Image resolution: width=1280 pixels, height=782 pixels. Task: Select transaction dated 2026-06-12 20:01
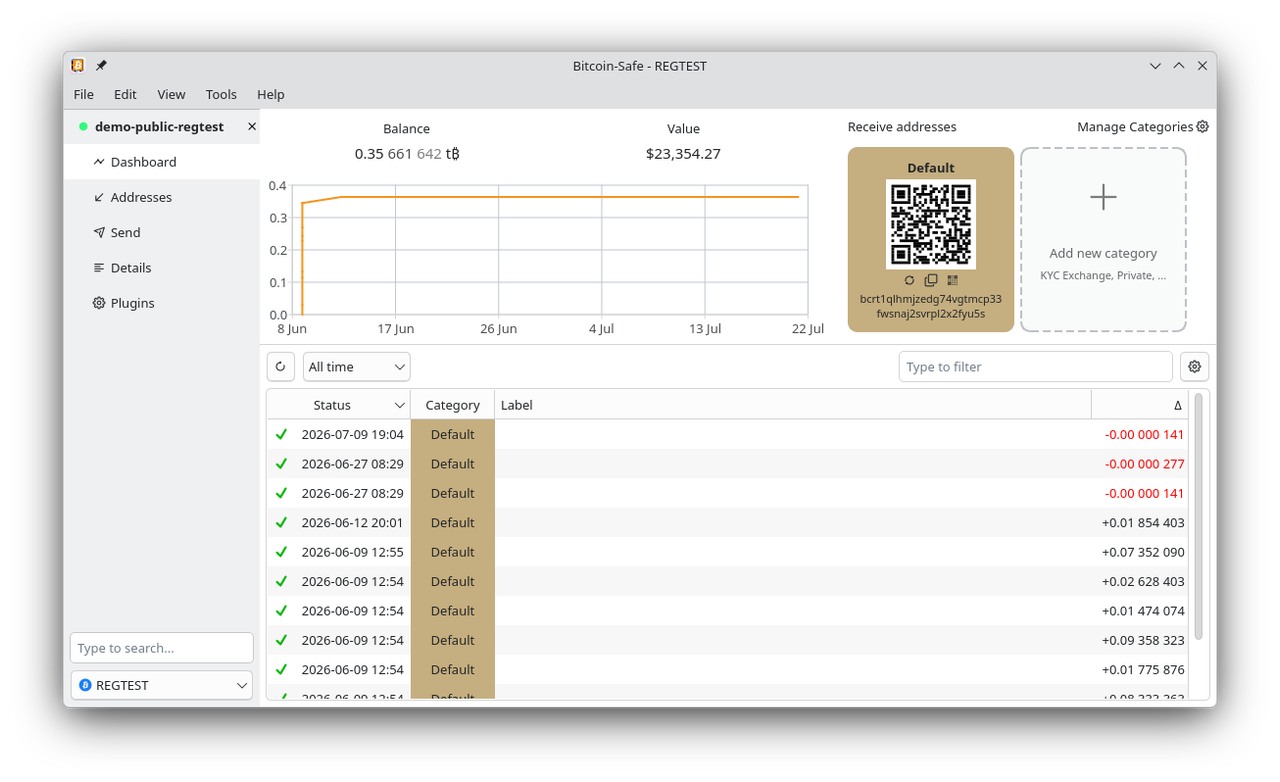click(x=353, y=523)
